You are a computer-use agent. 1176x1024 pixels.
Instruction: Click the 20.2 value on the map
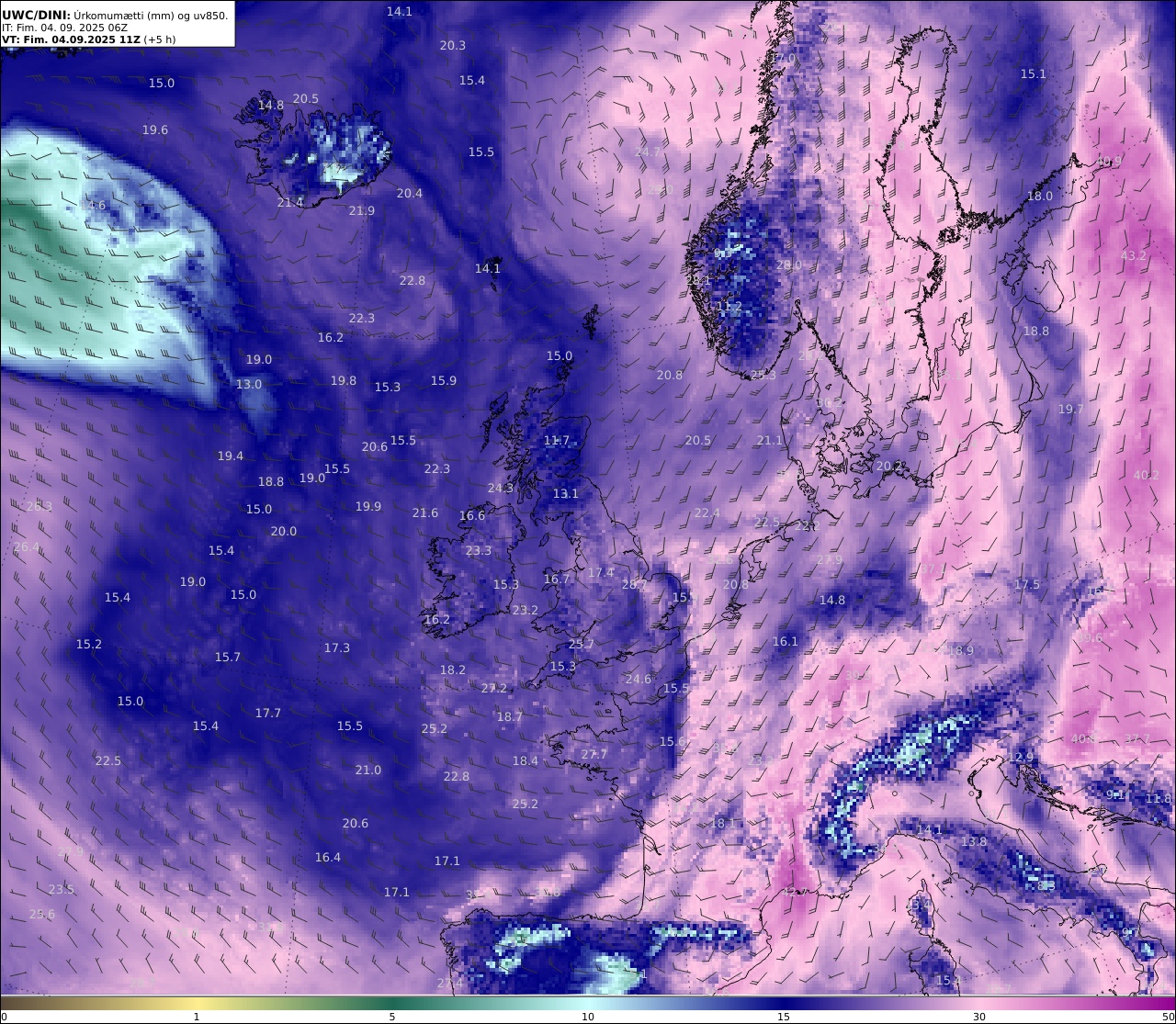(x=889, y=466)
